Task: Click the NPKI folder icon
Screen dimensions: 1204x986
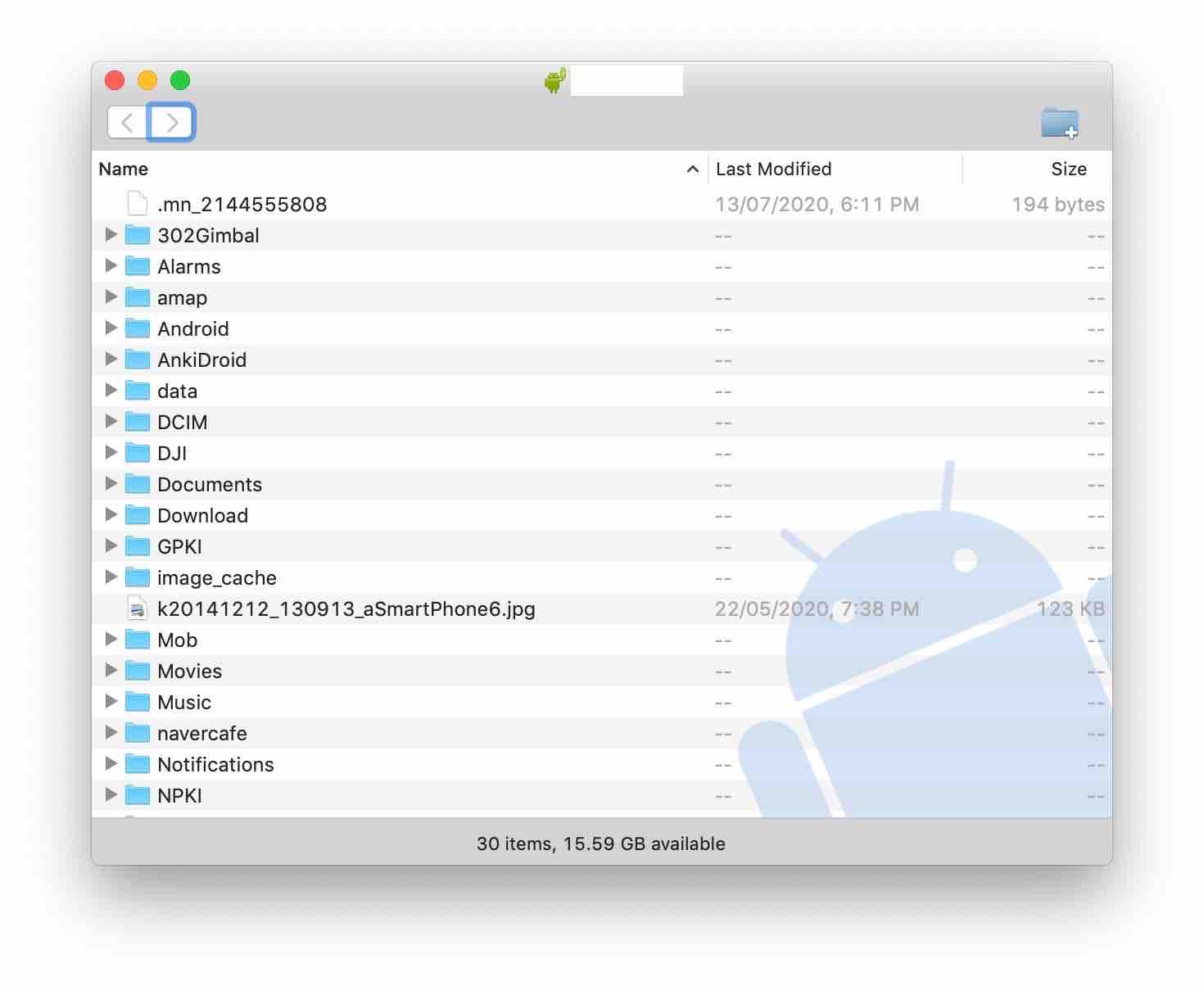Action: pos(138,795)
